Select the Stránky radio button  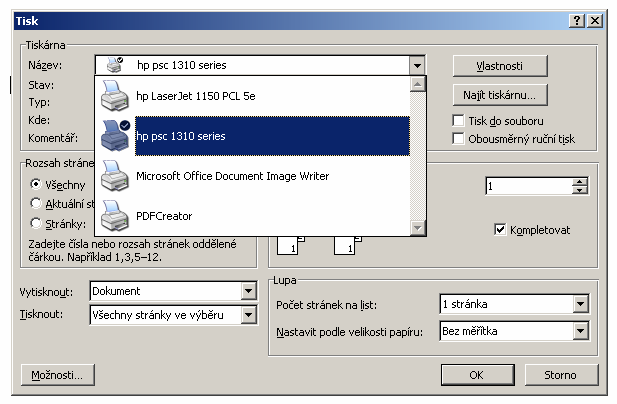tap(36, 223)
